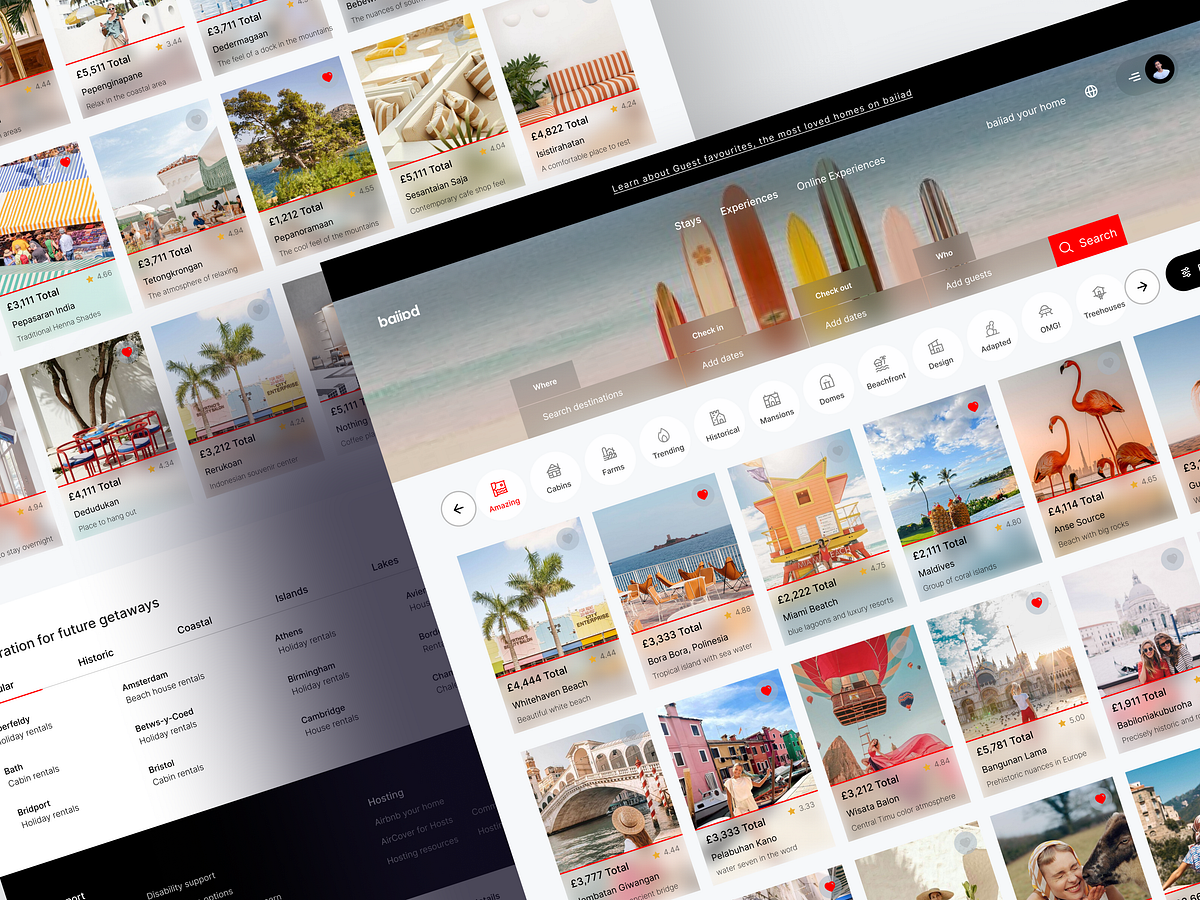Open the Historical category filter
The image size is (1200, 900).
[721, 418]
